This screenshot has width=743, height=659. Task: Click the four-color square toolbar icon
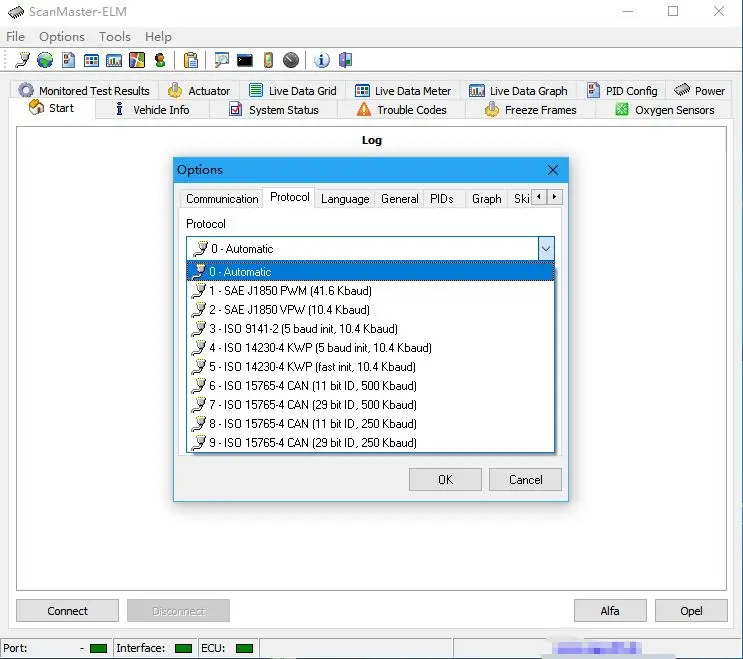137,60
